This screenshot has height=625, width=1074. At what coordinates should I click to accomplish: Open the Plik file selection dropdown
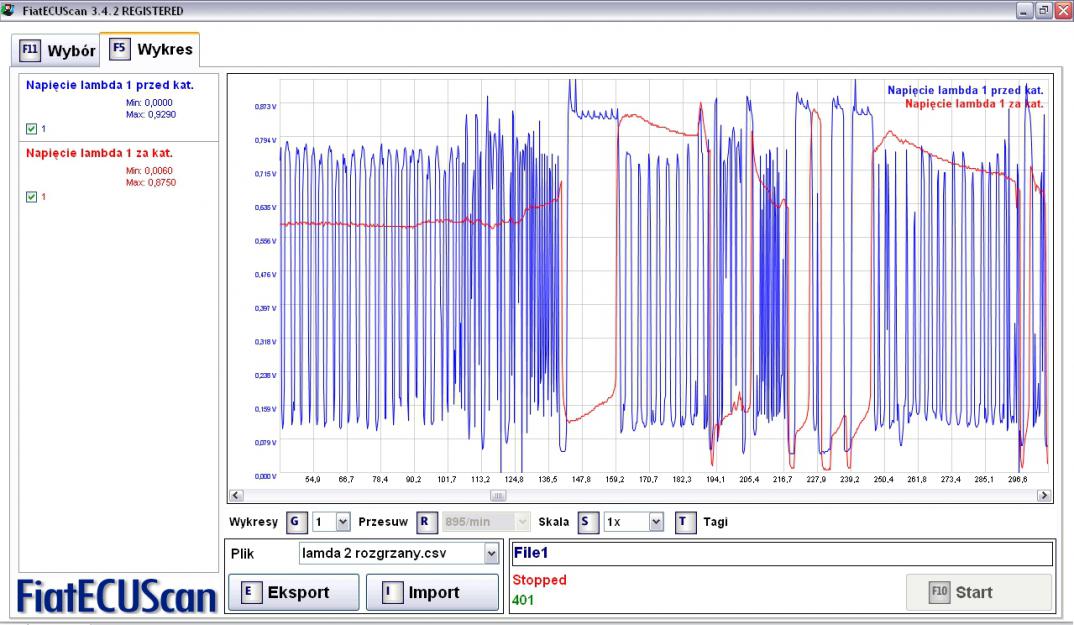(x=490, y=553)
